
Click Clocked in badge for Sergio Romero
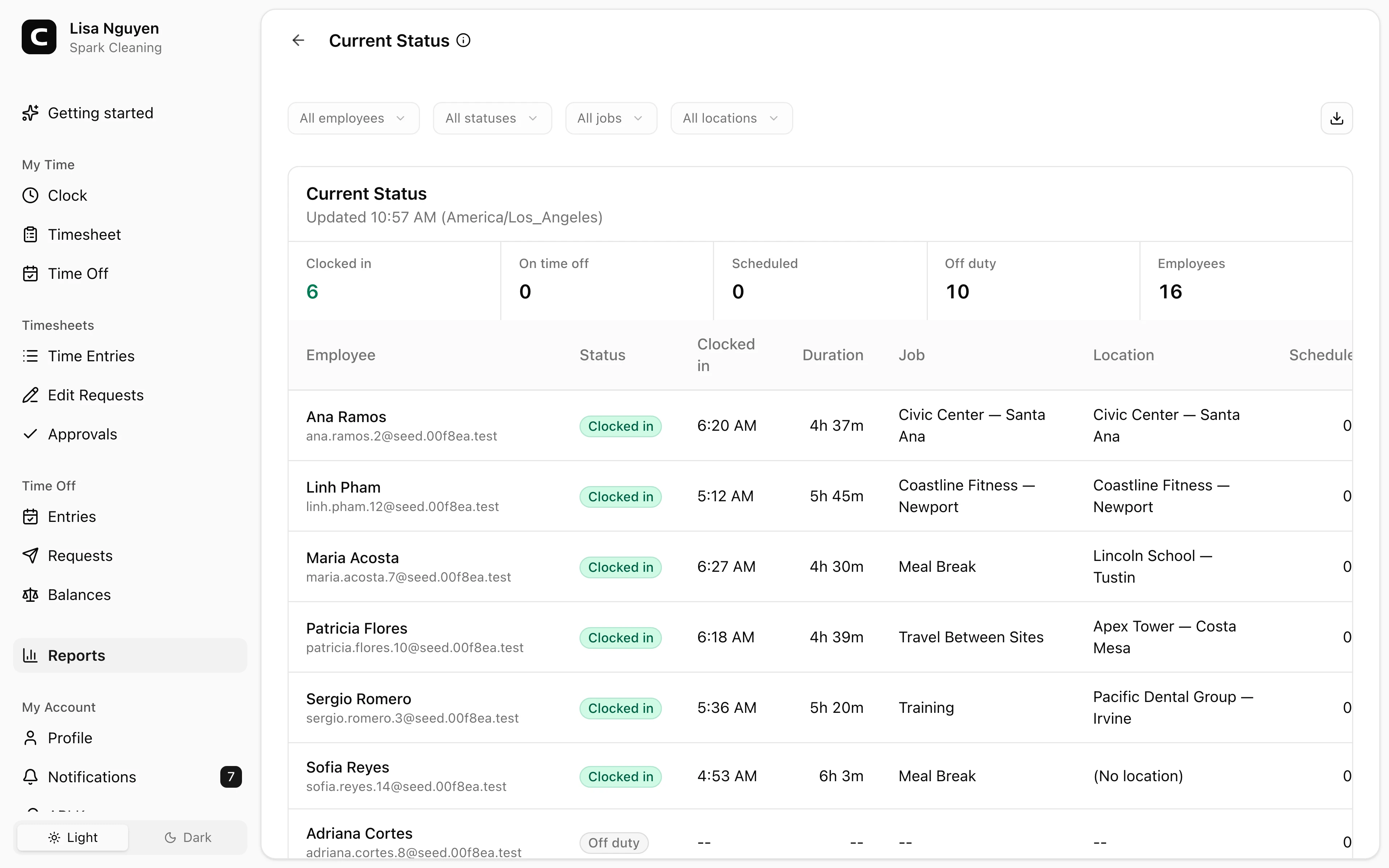click(x=620, y=709)
